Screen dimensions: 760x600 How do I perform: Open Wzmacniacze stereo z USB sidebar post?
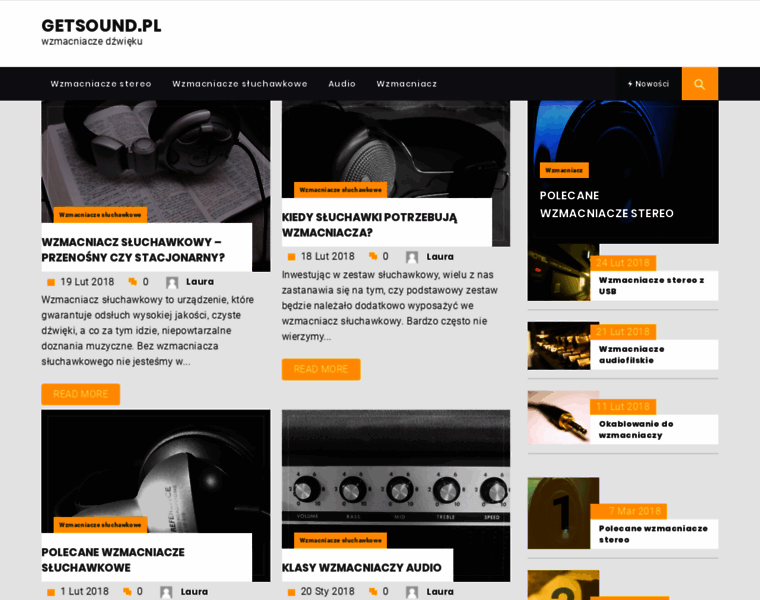click(x=651, y=285)
